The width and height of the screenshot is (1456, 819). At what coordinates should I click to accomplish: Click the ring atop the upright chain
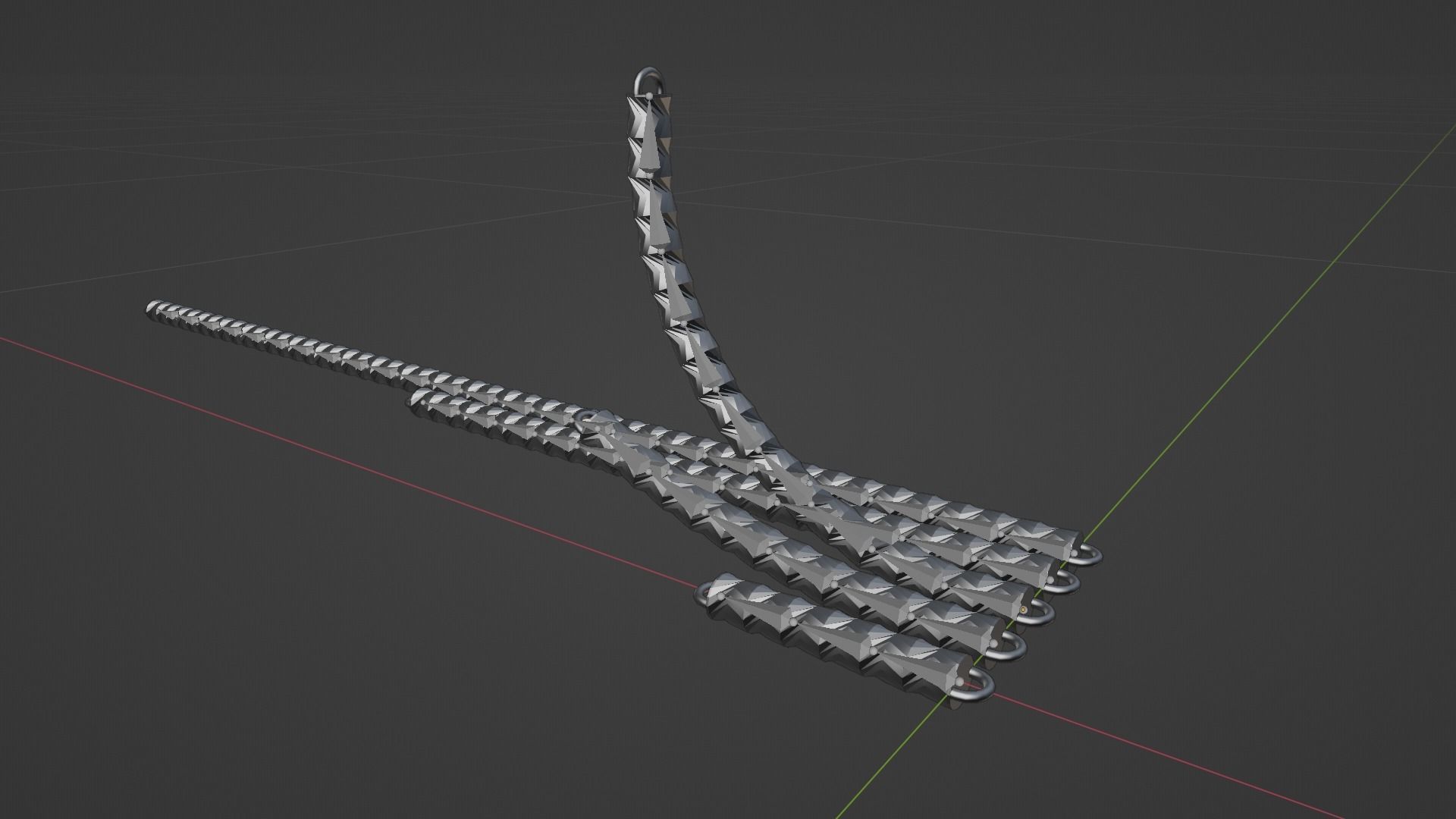(x=651, y=81)
